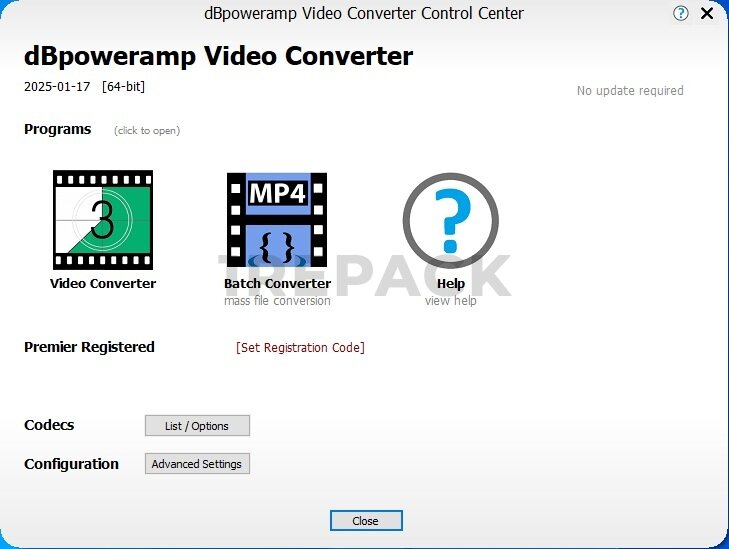Click the 'Premier Registered' label

coord(89,348)
